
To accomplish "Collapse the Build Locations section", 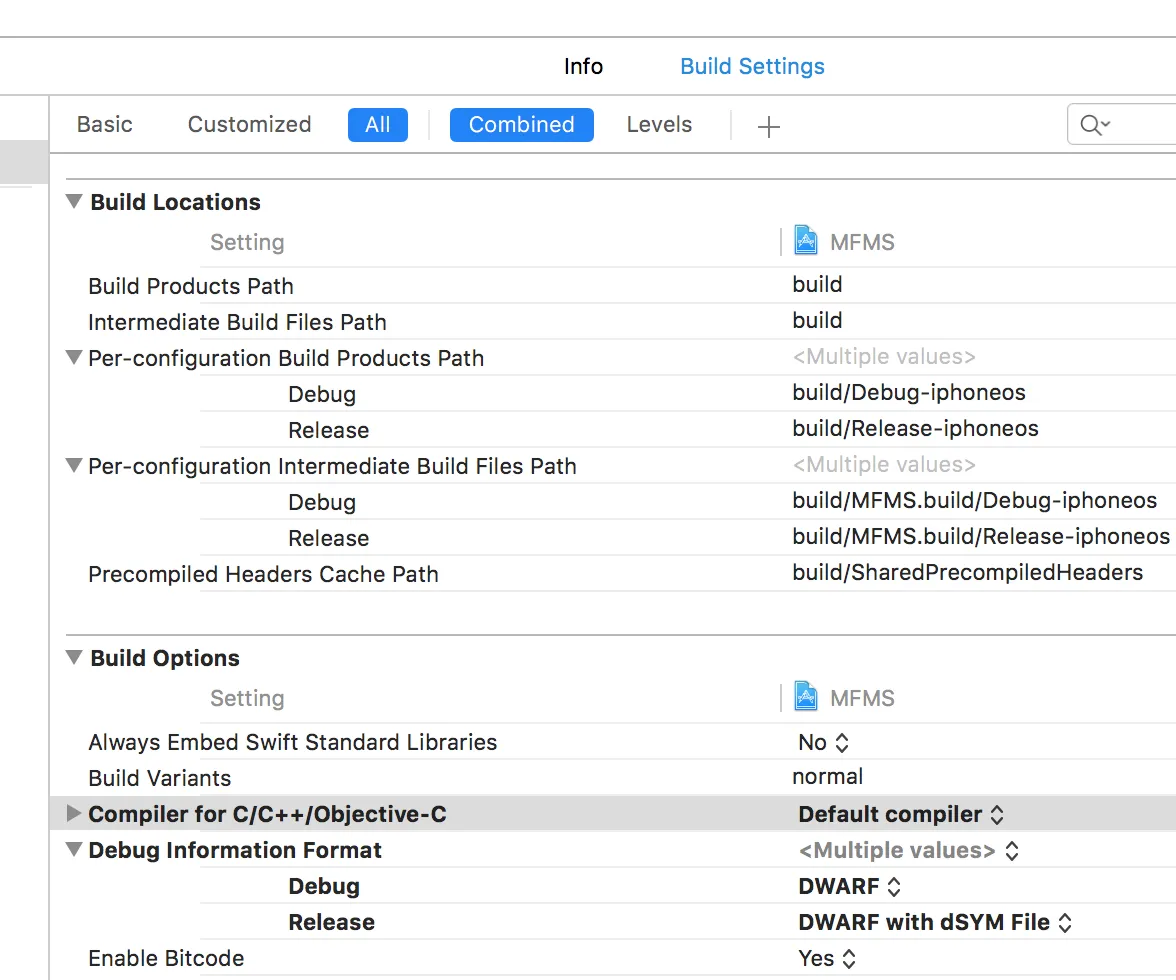I will (x=74, y=201).
